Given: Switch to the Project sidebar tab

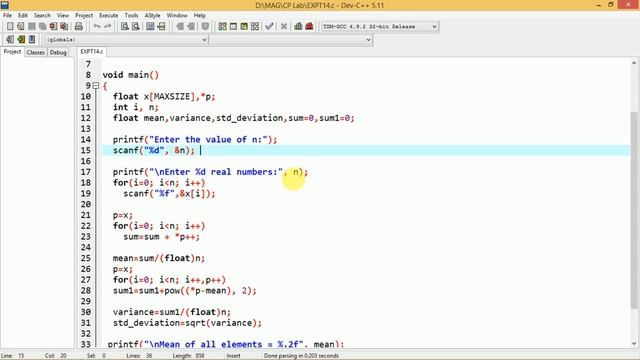Looking at the screenshot, I should coord(12,52).
